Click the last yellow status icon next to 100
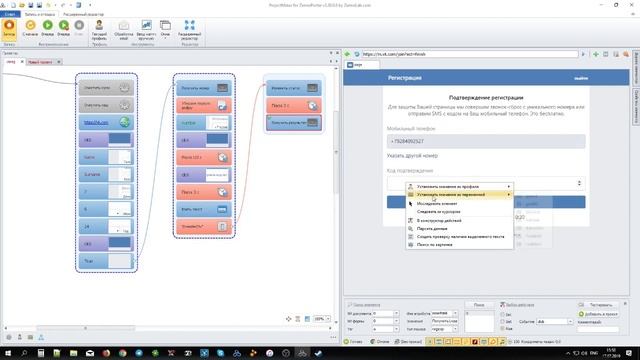 [502, 341]
